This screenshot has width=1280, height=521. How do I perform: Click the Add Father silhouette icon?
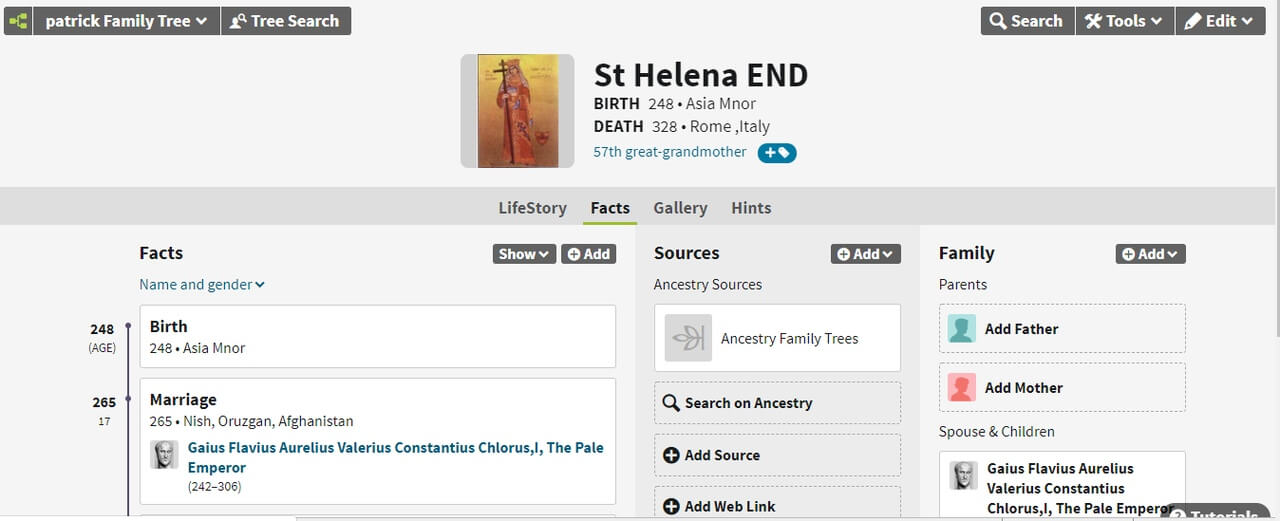pyautogui.click(x=962, y=329)
